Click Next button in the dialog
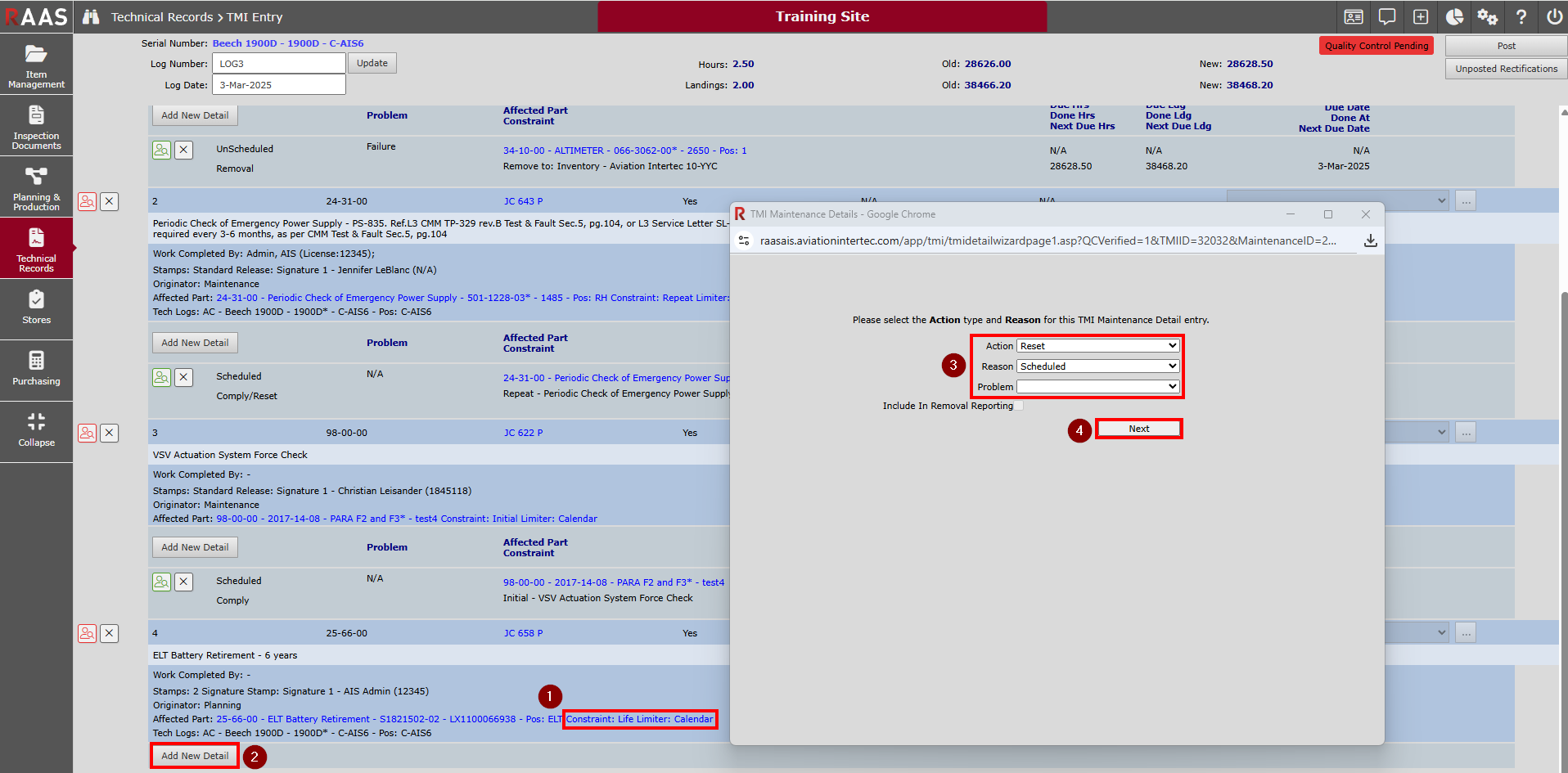 point(1138,429)
